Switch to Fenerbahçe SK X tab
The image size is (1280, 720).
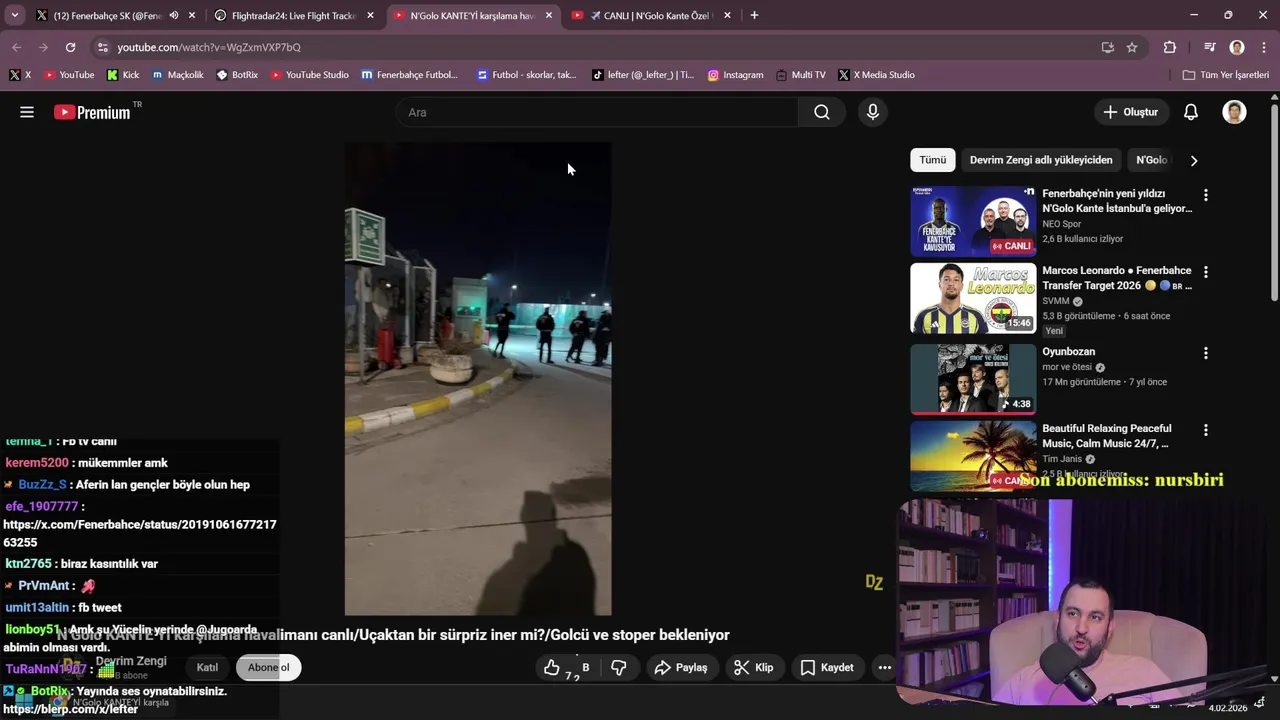tap(107, 15)
